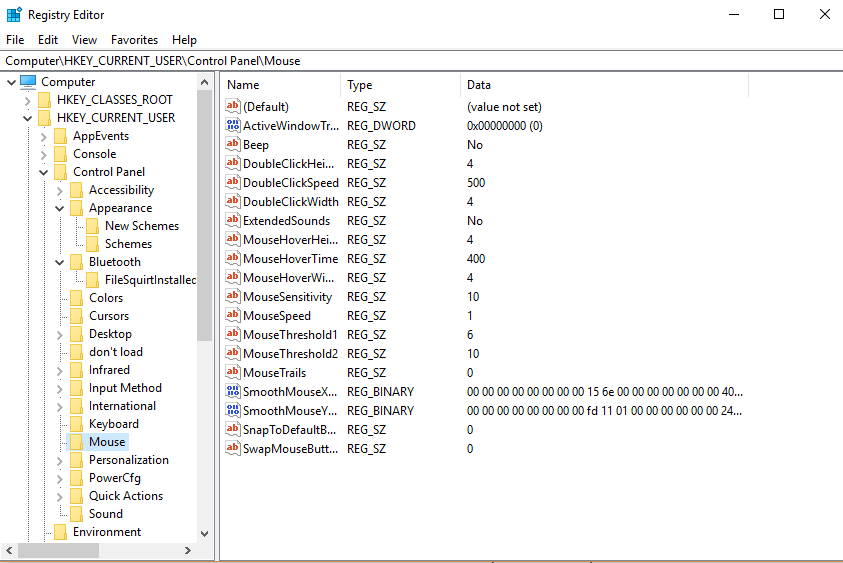Screen dimensions: 843x563
Task: Click the Colors key folder icon
Action: click(x=76, y=298)
